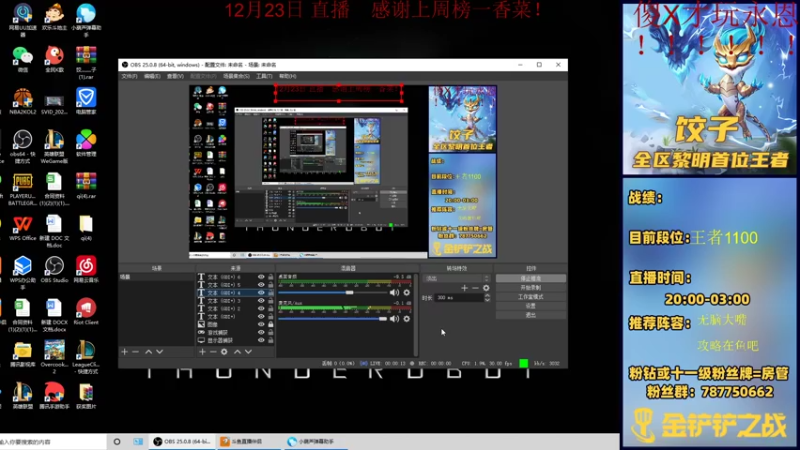Open 微信 WeChat desktop icon
This screenshot has height=450, width=800.
[22, 59]
